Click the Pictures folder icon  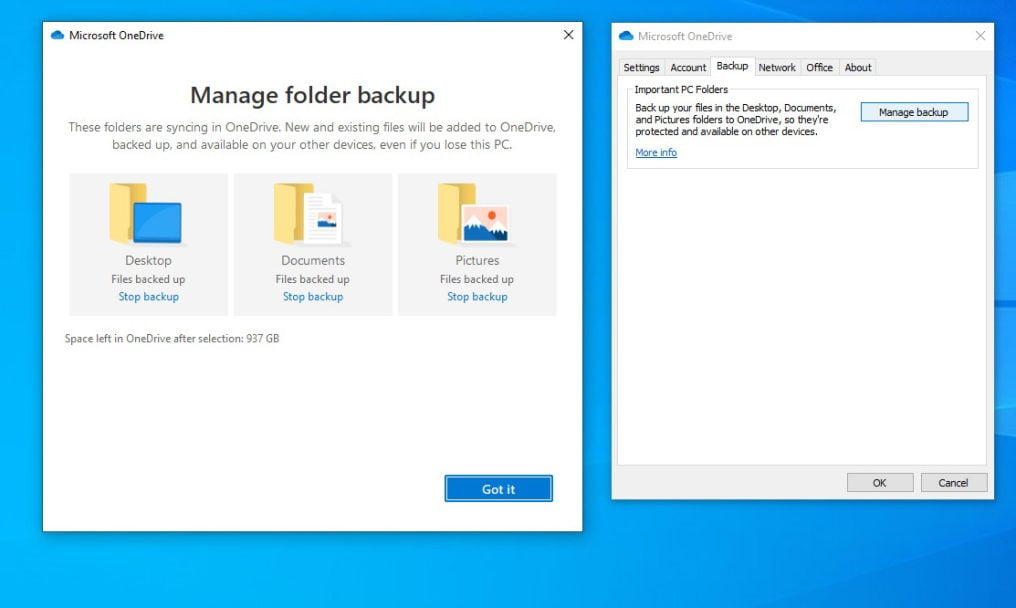476,214
